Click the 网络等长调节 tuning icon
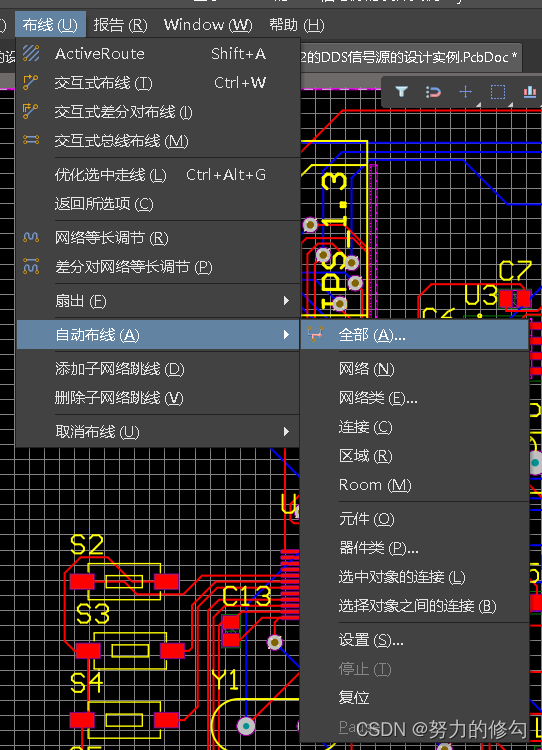Image resolution: width=542 pixels, height=750 pixels. [x=31, y=237]
